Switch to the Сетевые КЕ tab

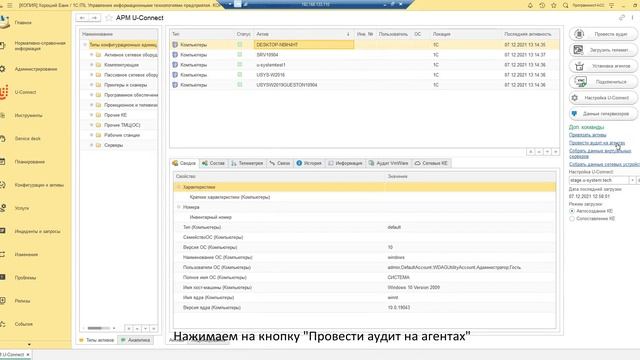coord(431,163)
